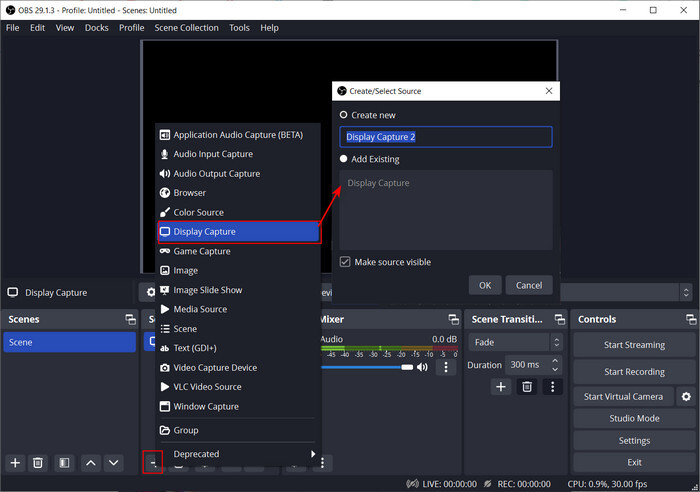
Task: Delete the selected scene with trash icon
Action: 38,463
